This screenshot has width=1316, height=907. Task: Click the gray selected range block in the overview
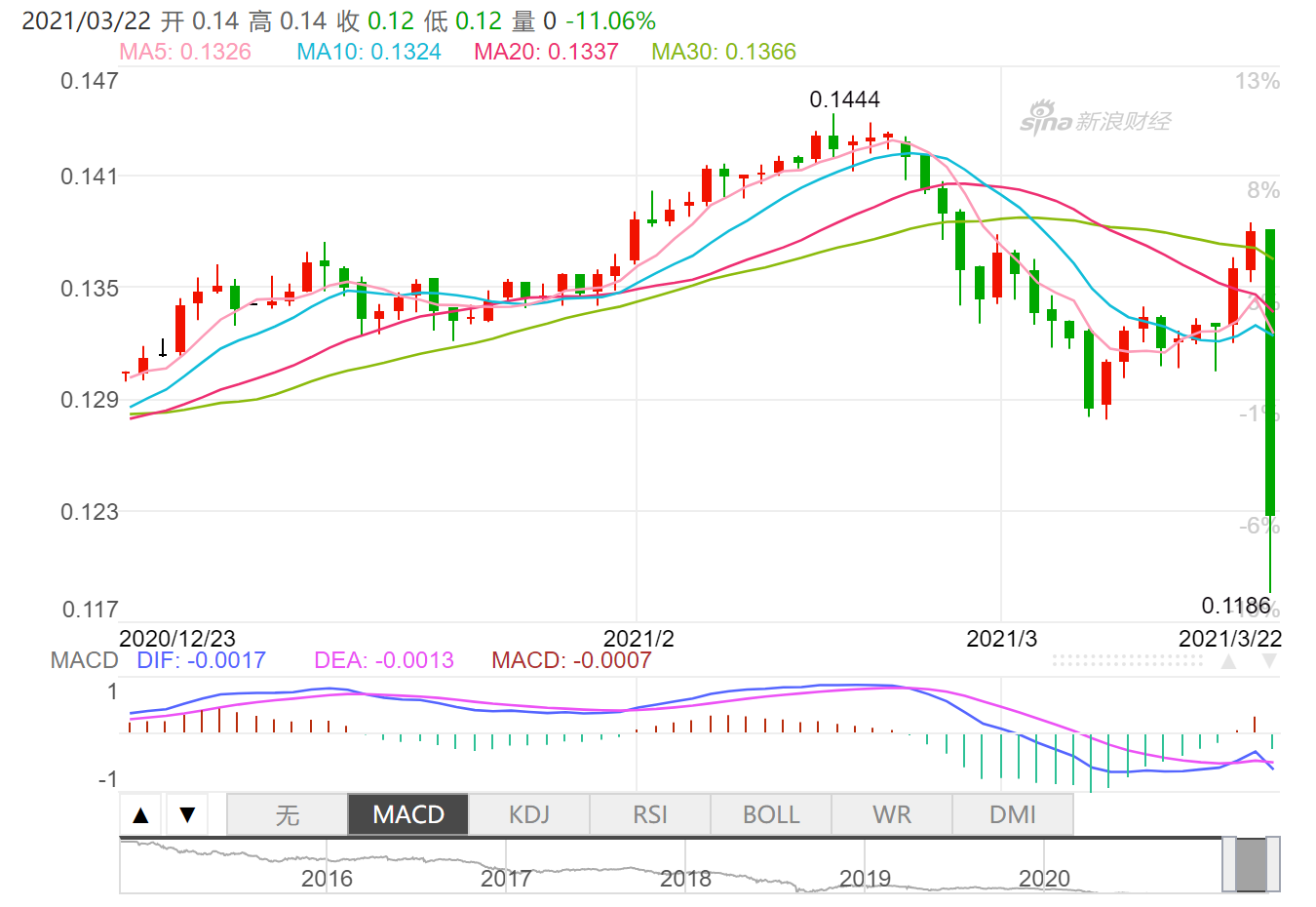click(1251, 864)
